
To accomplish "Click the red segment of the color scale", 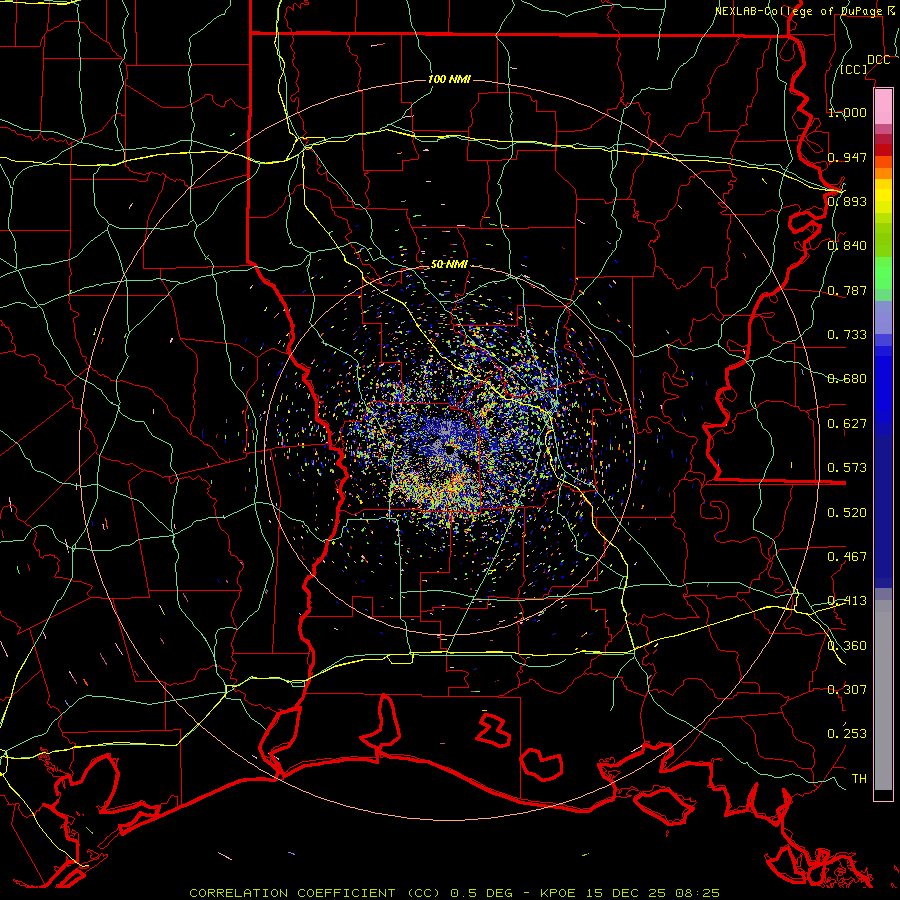I will pos(883,150).
